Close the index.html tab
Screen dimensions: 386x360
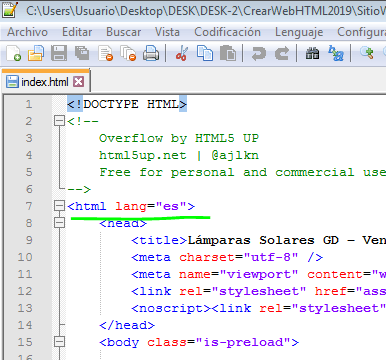[x=79, y=82]
